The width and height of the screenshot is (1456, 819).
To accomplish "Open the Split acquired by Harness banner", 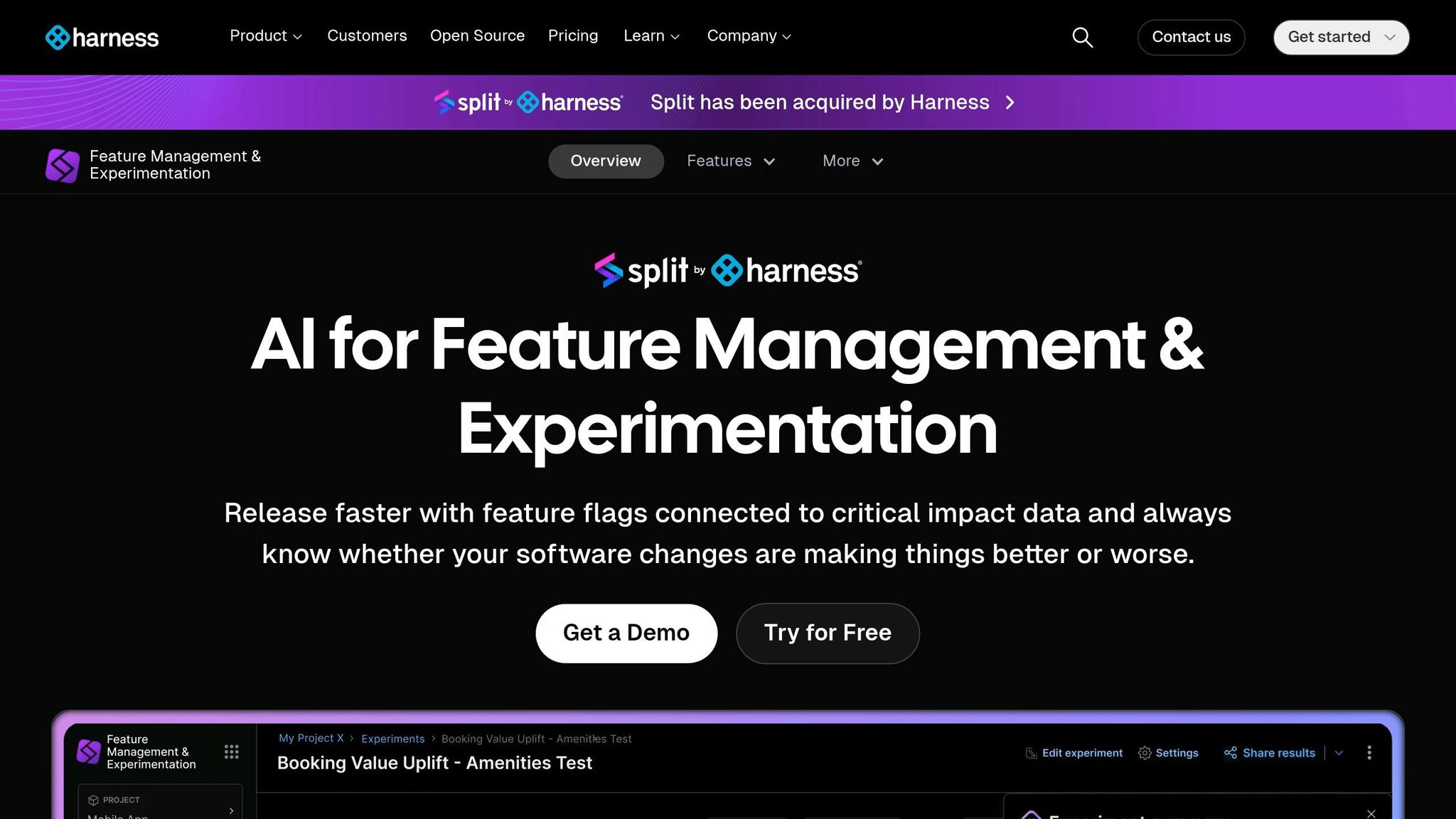I will point(819,102).
